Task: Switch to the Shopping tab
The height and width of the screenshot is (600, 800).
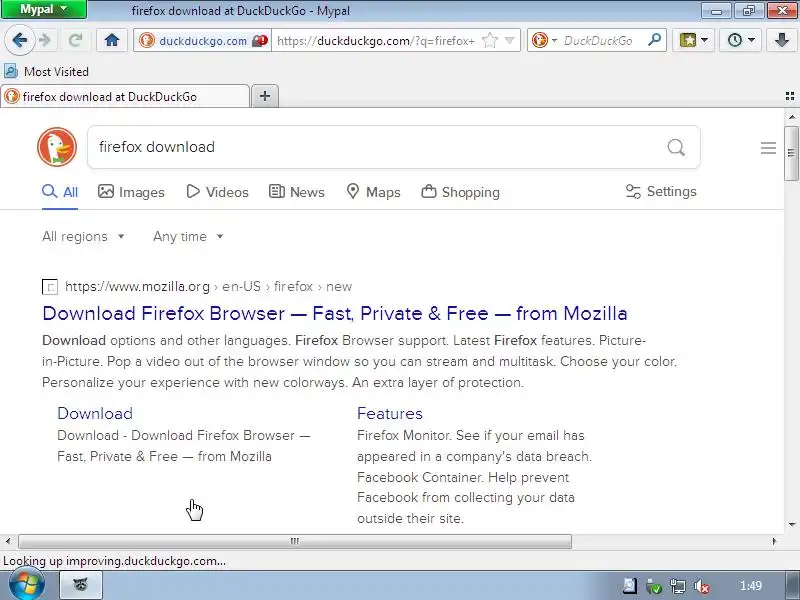Action: point(460,192)
